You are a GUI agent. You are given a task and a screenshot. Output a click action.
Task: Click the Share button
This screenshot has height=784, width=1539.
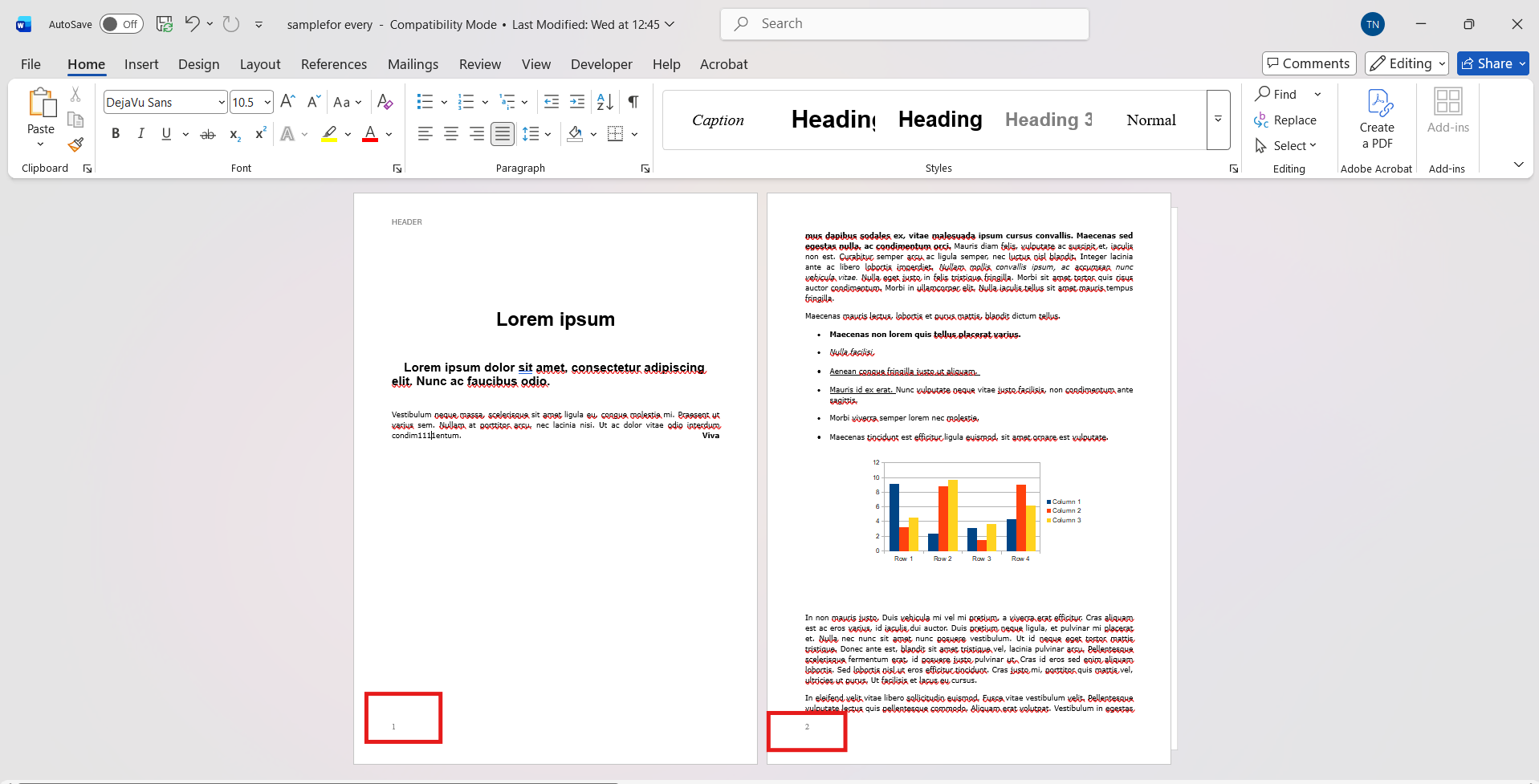click(1493, 63)
